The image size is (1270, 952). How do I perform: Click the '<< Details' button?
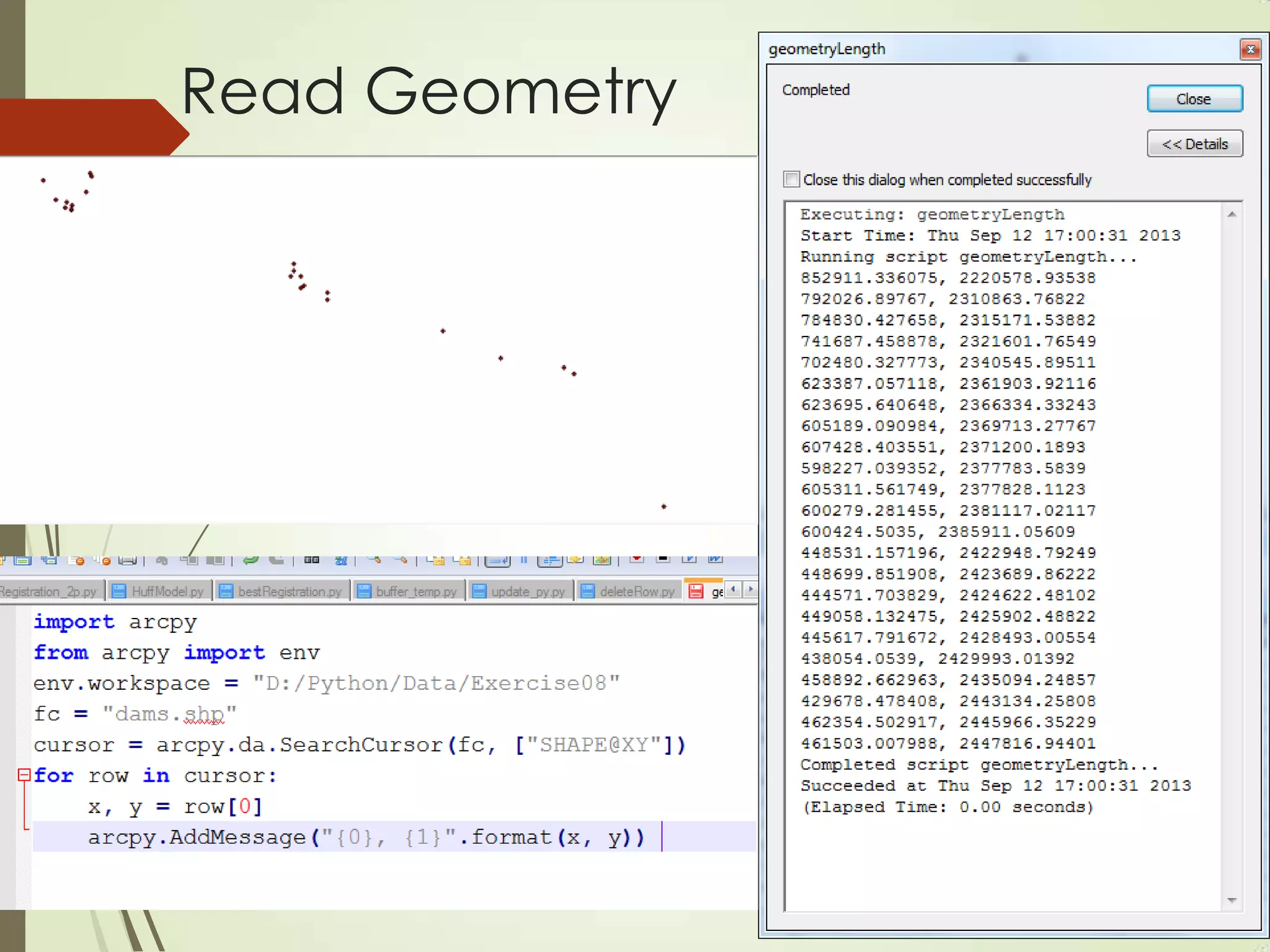click(1194, 144)
